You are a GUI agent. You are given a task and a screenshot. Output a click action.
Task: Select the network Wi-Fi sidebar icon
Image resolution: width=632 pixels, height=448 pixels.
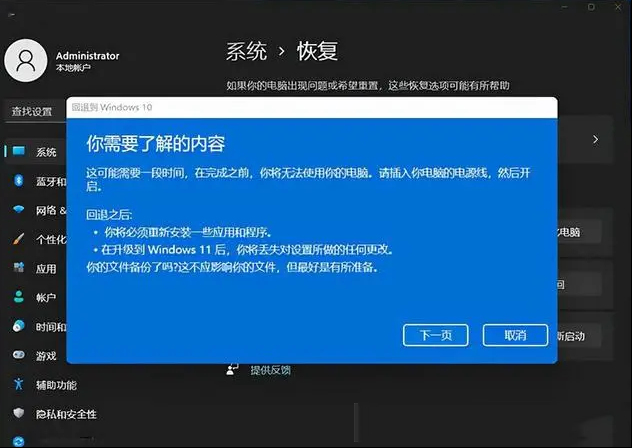point(19,209)
